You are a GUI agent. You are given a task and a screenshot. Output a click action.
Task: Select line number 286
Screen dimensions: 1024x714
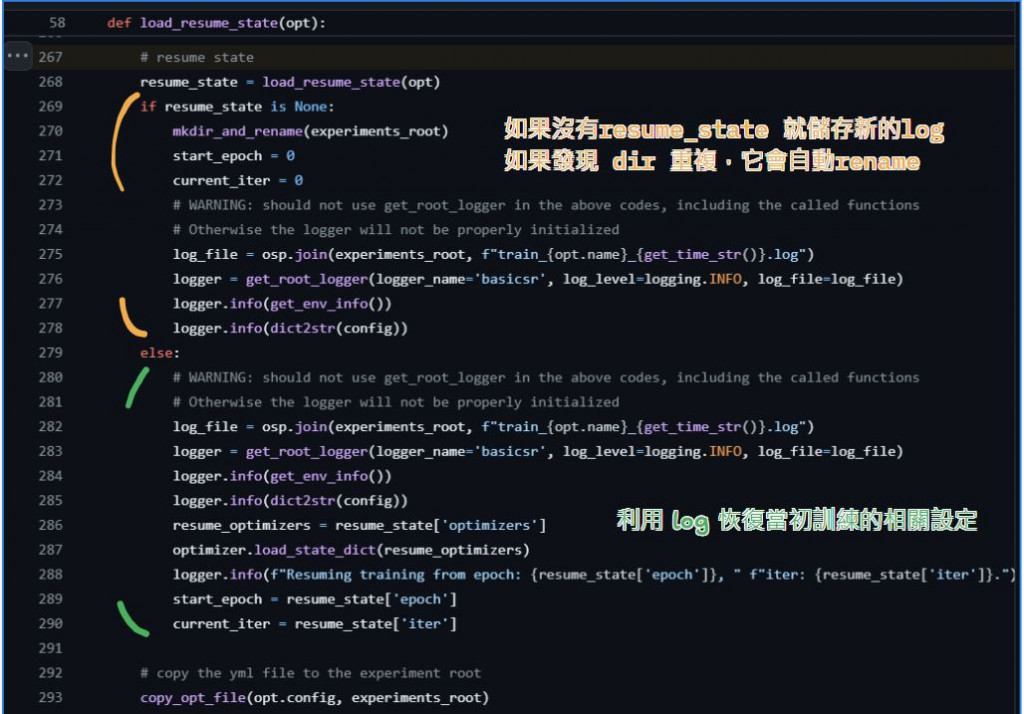click(x=50, y=525)
